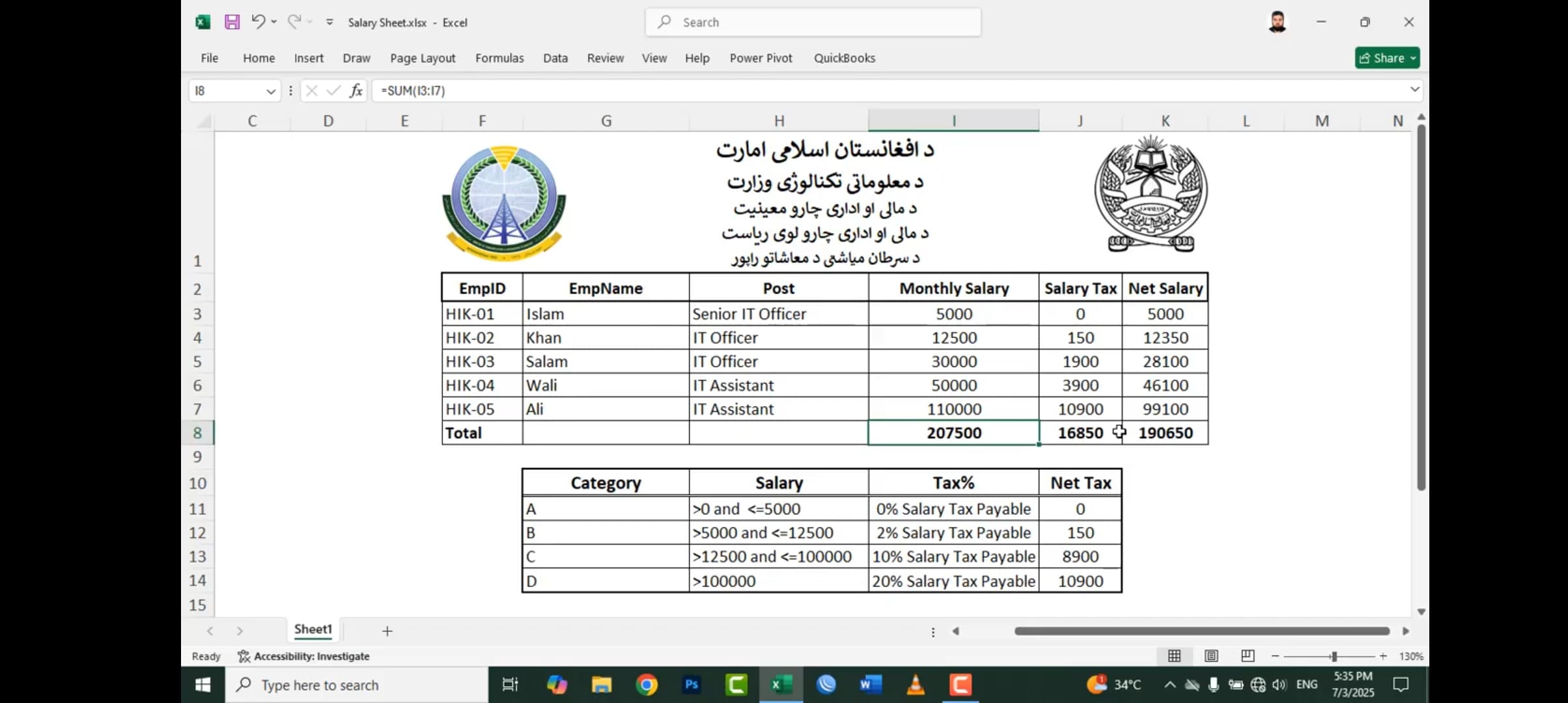Open Photoshop from taskbar
The image size is (1568, 703).
692,685
